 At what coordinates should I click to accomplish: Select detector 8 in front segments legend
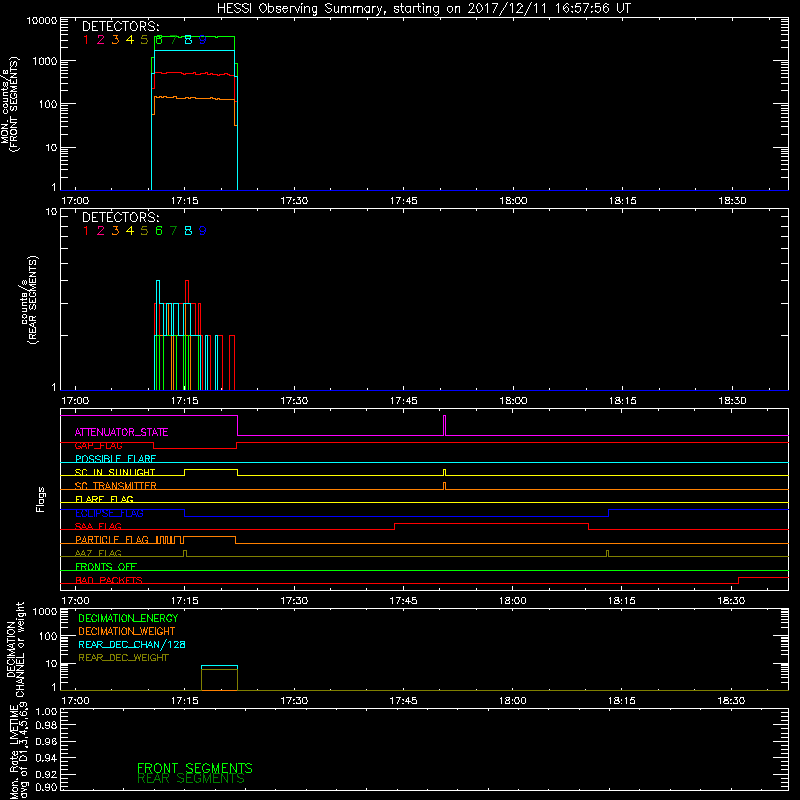188,40
